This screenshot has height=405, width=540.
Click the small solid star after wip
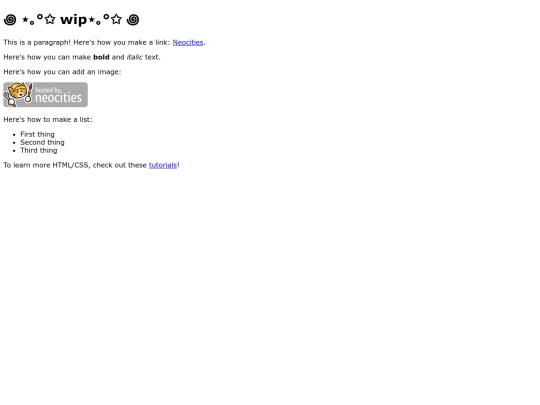(91, 19)
